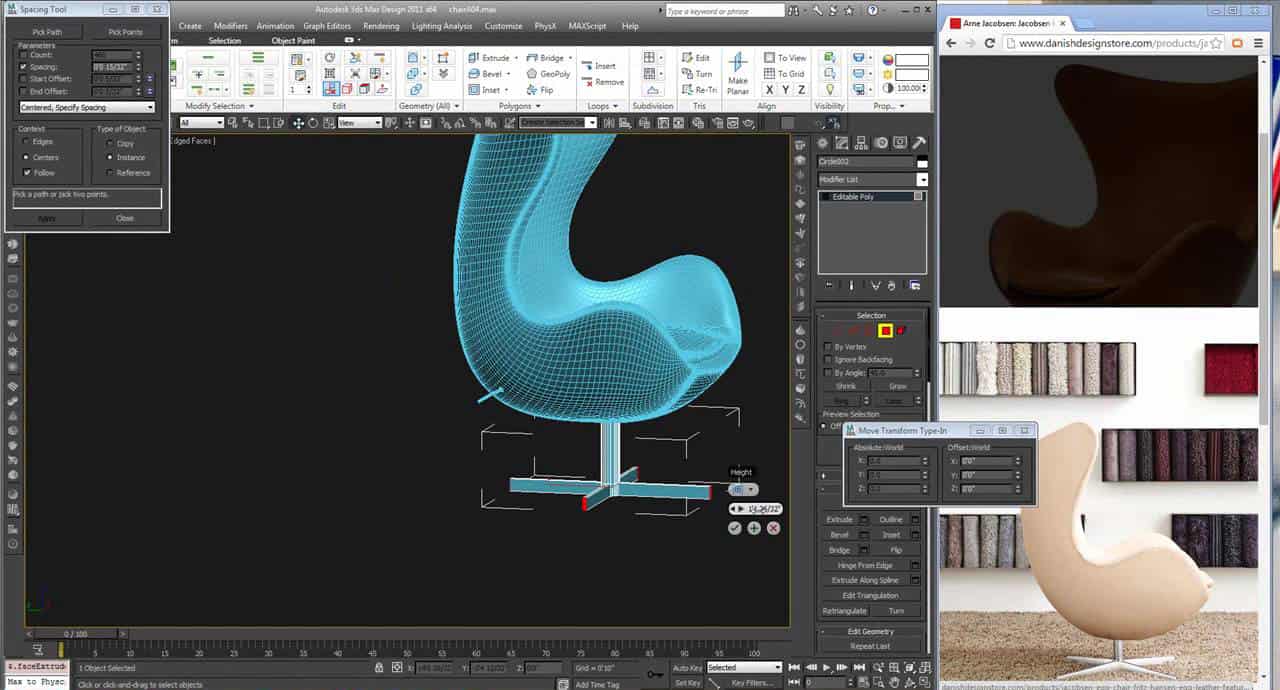This screenshot has width=1280, height=690.
Task: Switch to the Object Paint ribbon tab
Action: pyautogui.click(x=293, y=41)
